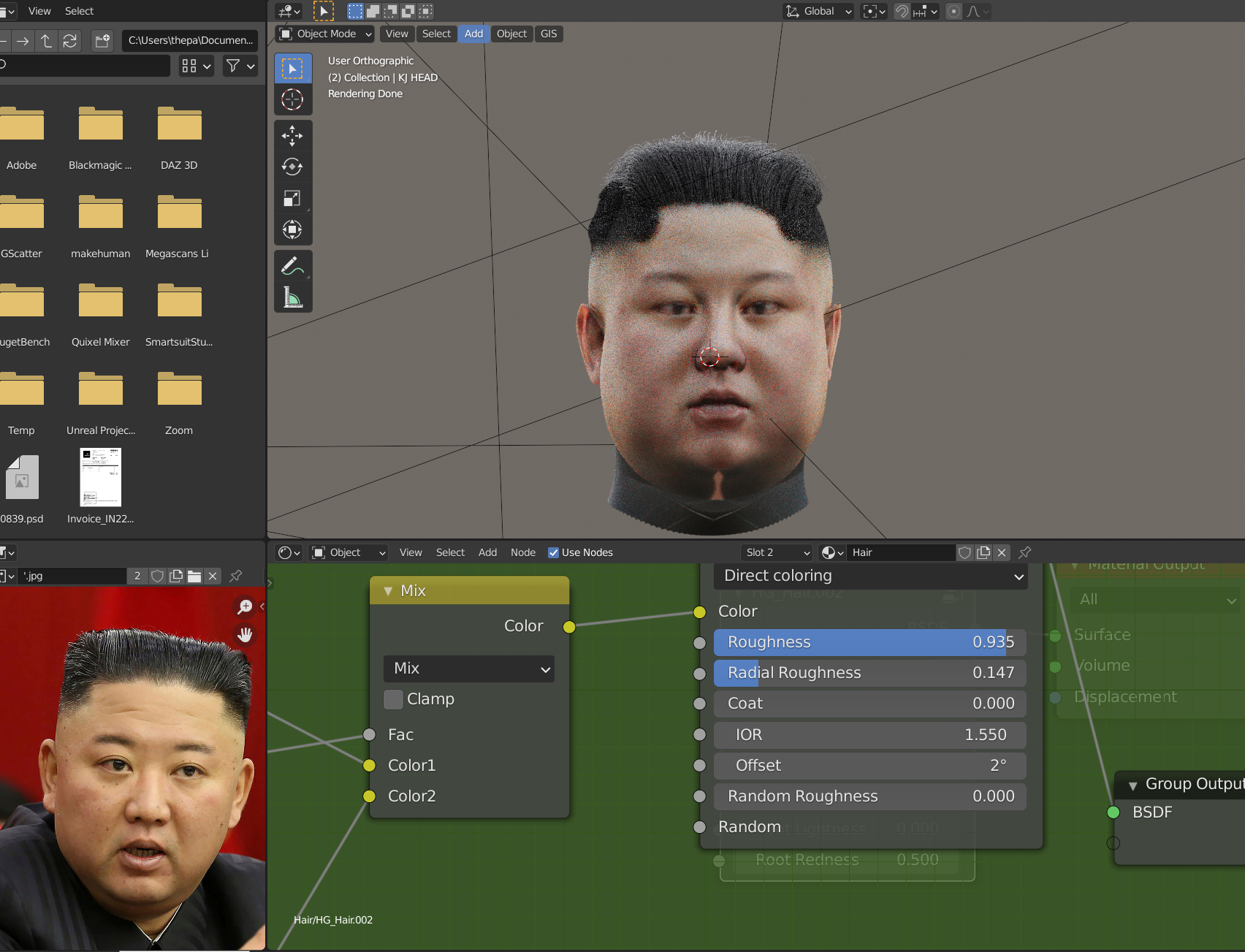Open GIS menu in viewport header
Viewport: 1245px width, 952px height.
pyautogui.click(x=549, y=34)
